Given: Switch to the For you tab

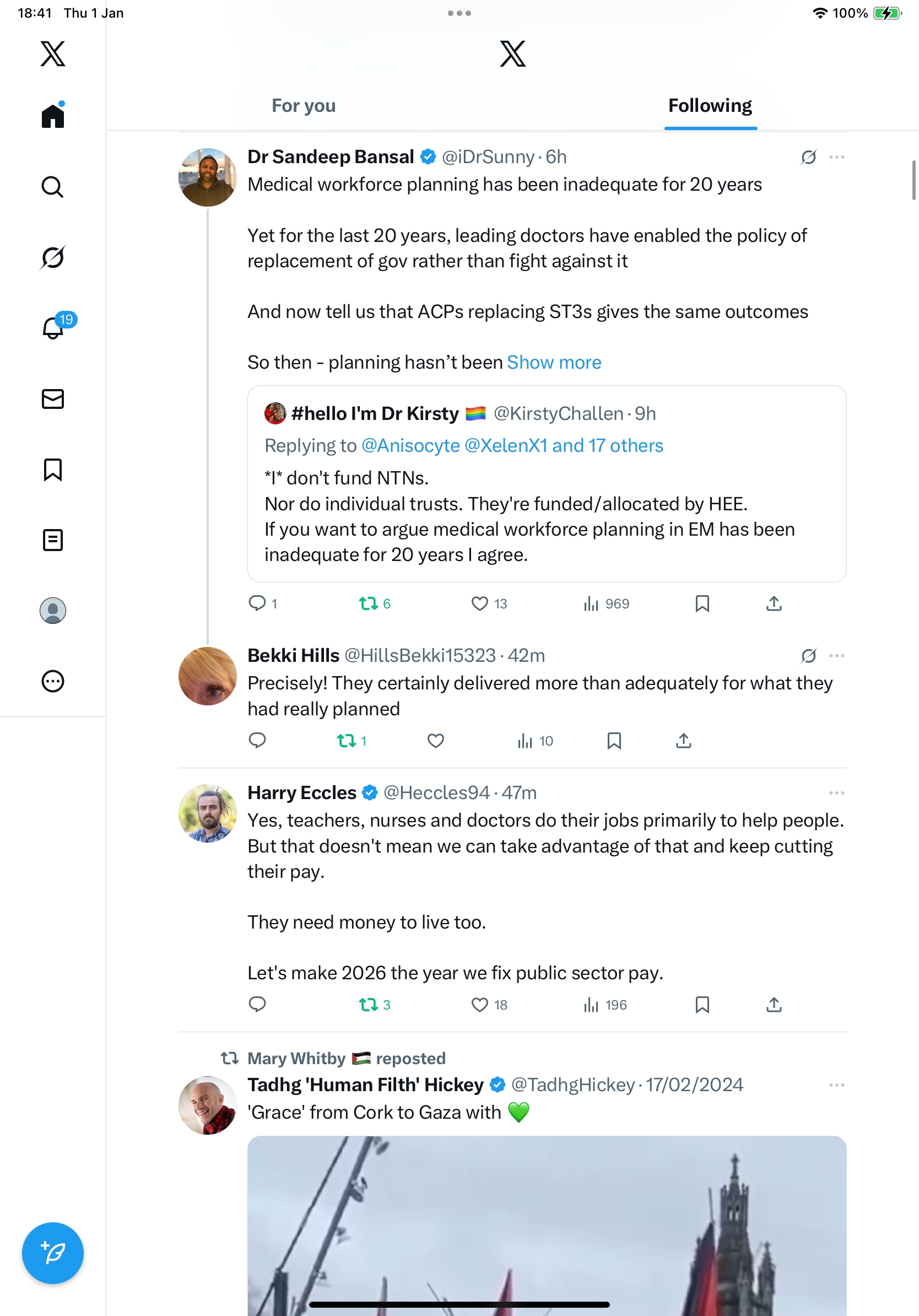Looking at the screenshot, I should 304,106.
